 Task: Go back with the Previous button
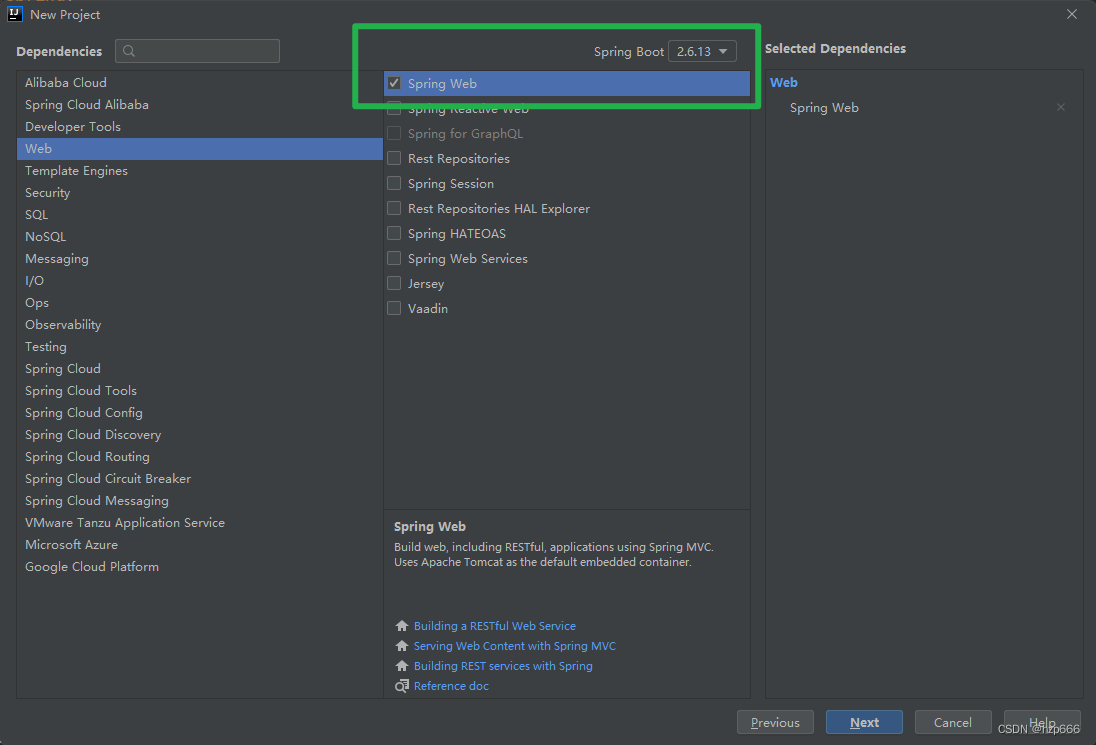pyautogui.click(x=775, y=723)
